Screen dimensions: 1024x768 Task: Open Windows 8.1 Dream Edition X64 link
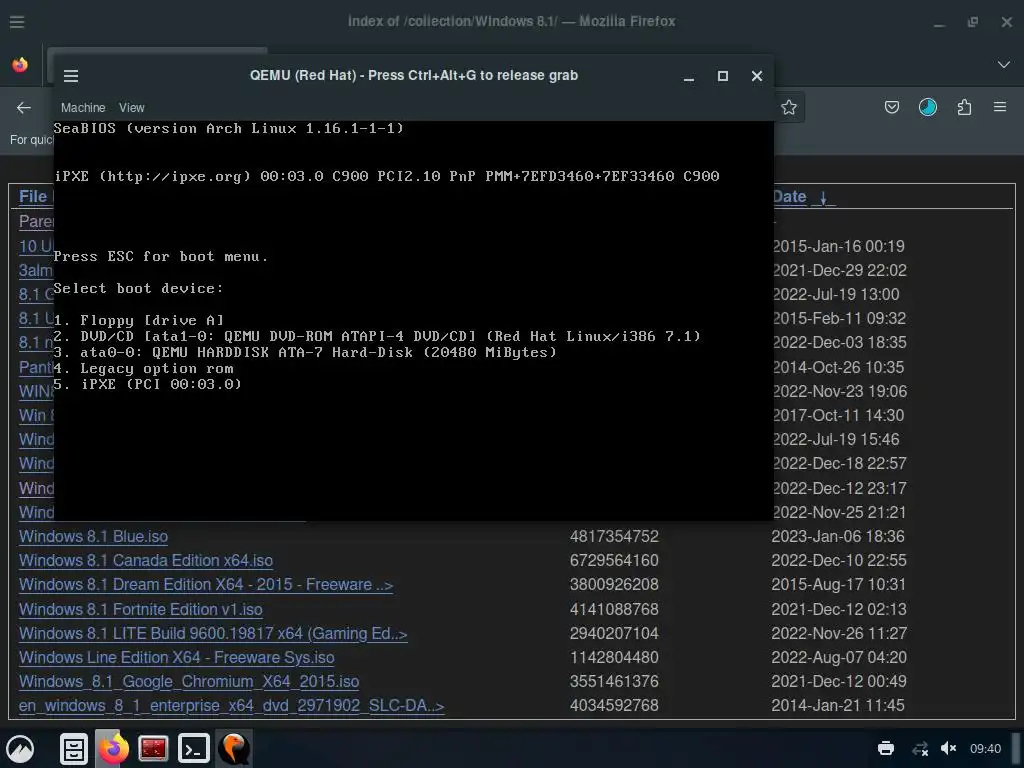(x=206, y=585)
